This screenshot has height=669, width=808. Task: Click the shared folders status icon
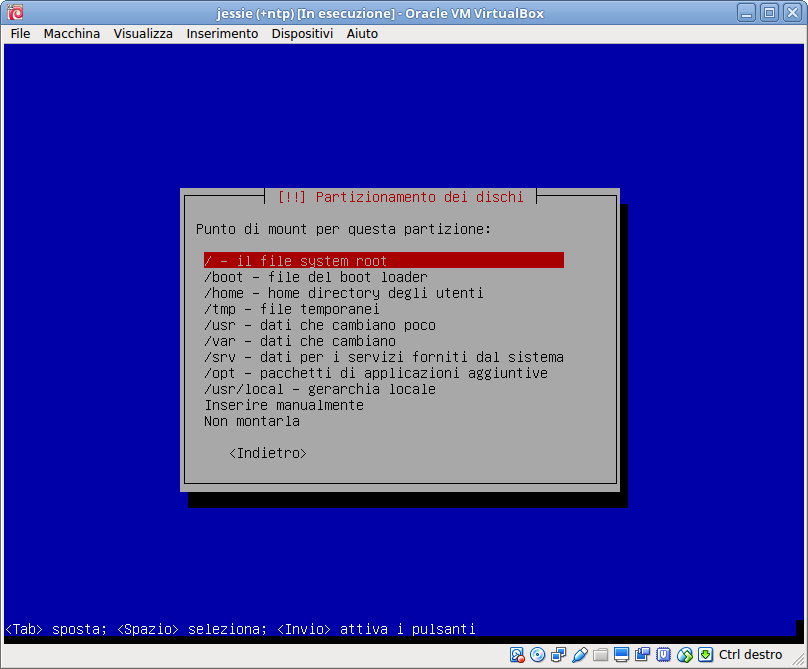pos(600,655)
